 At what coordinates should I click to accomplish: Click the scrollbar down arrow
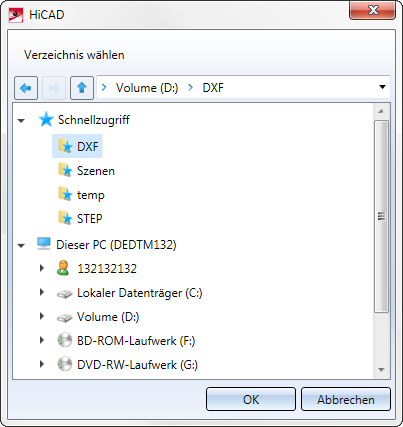pyautogui.click(x=382, y=370)
